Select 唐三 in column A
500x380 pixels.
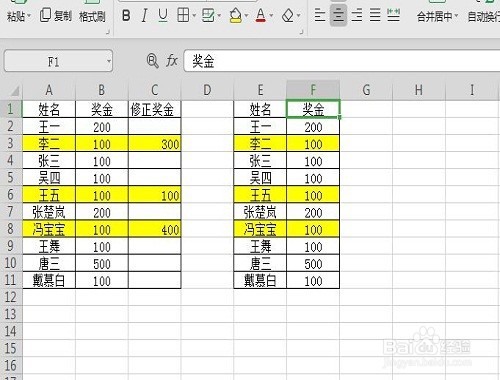click(x=49, y=263)
